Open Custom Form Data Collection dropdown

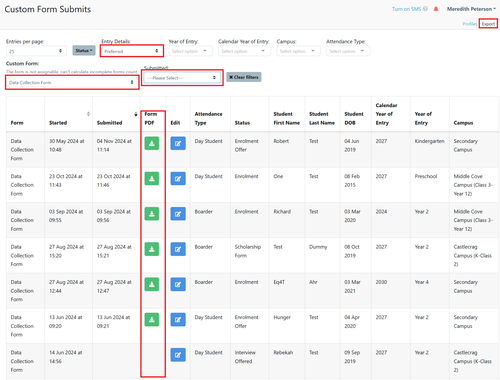pyautogui.click(x=72, y=82)
